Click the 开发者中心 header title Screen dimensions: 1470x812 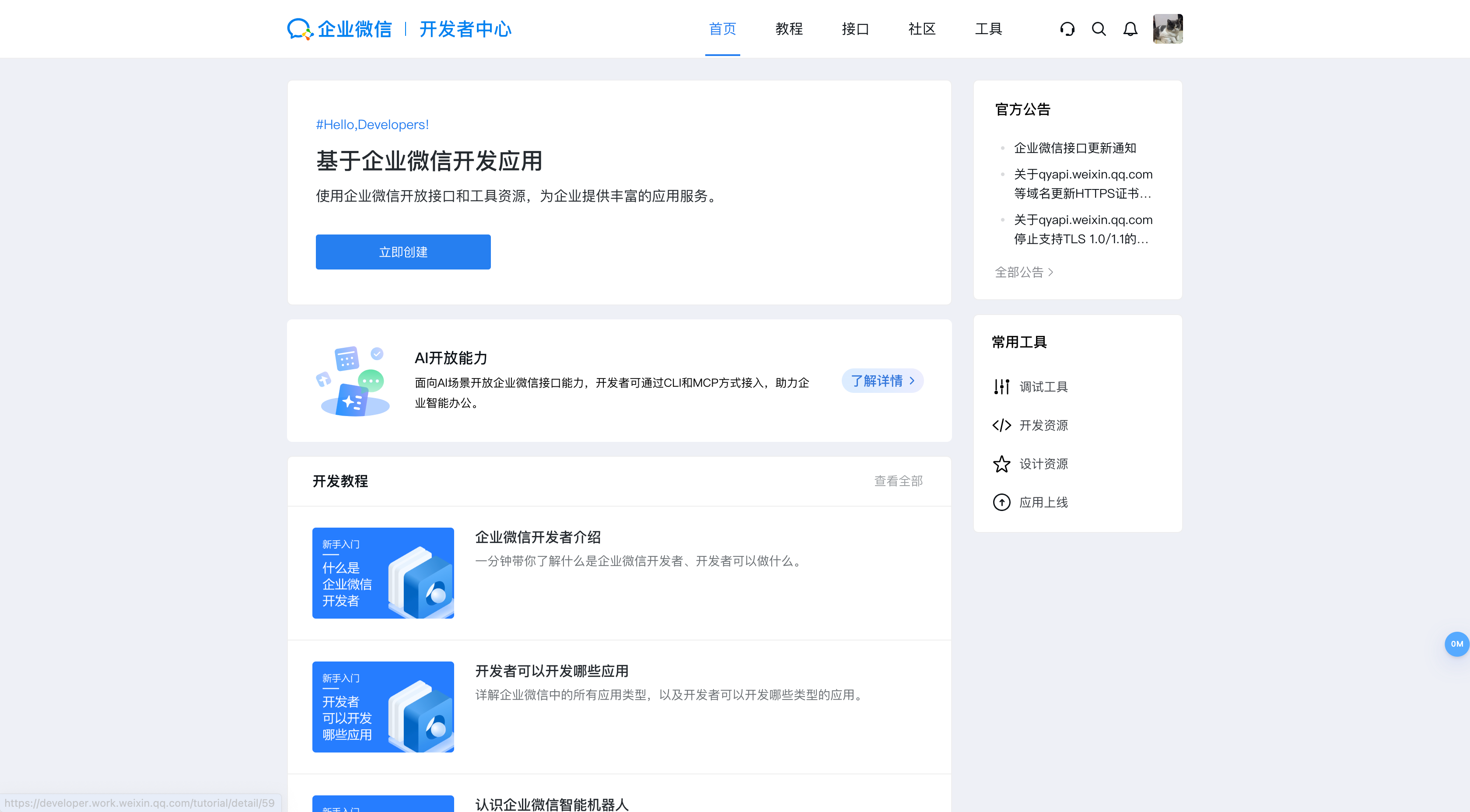465,29
